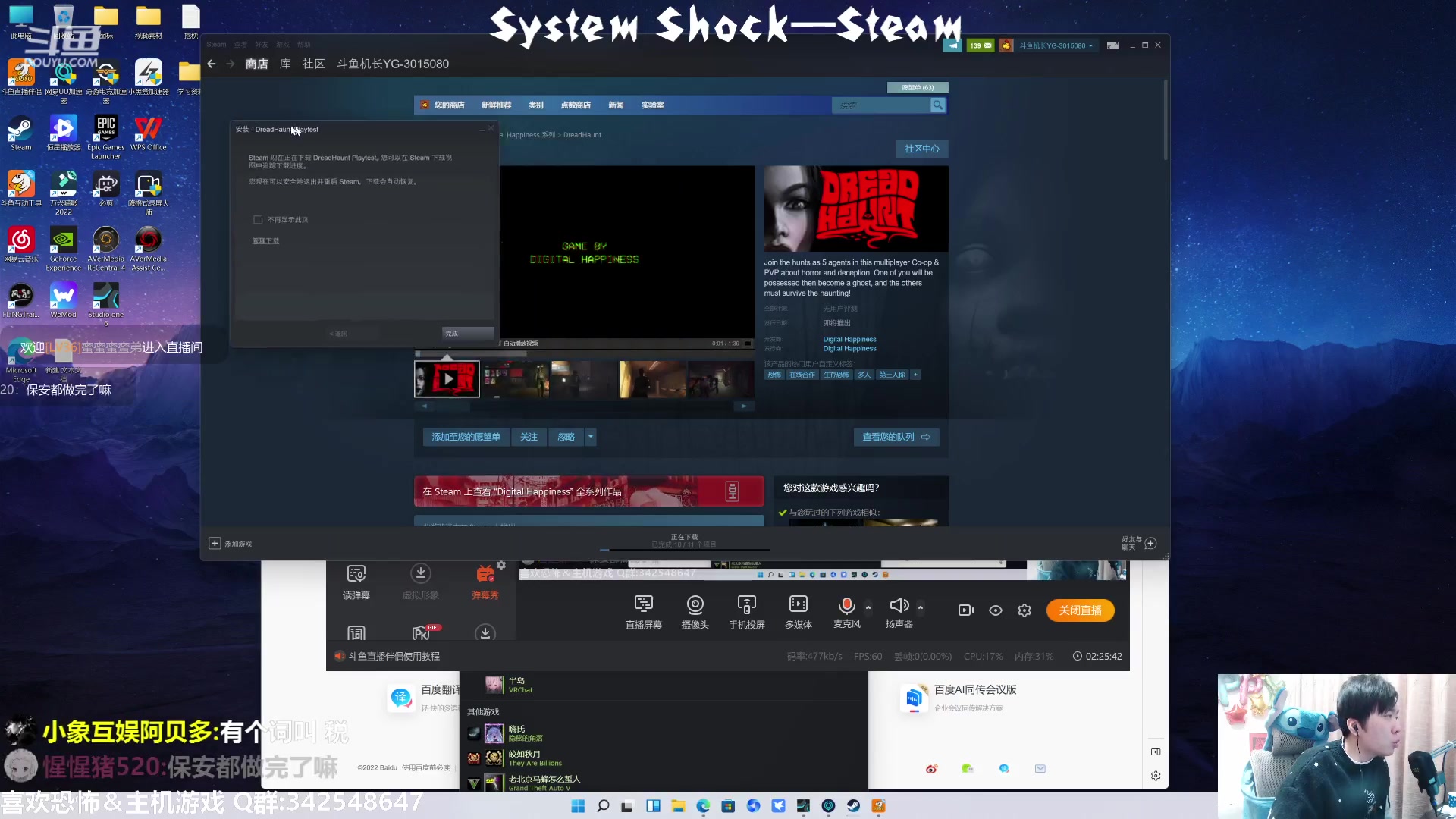The image size is (1456, 819).
Task: Open the 实验室 labs tab
Action: tap(653, 105)
